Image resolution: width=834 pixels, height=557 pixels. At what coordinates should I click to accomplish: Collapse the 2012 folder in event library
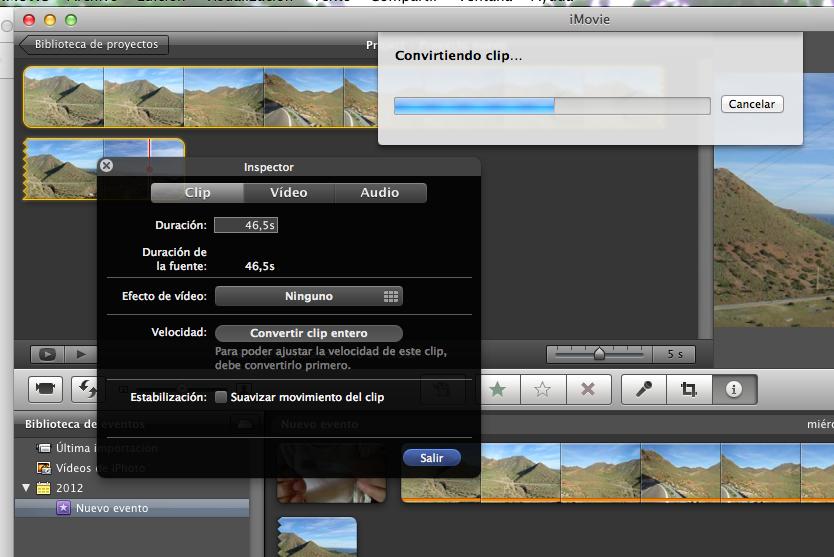[26, 488]
